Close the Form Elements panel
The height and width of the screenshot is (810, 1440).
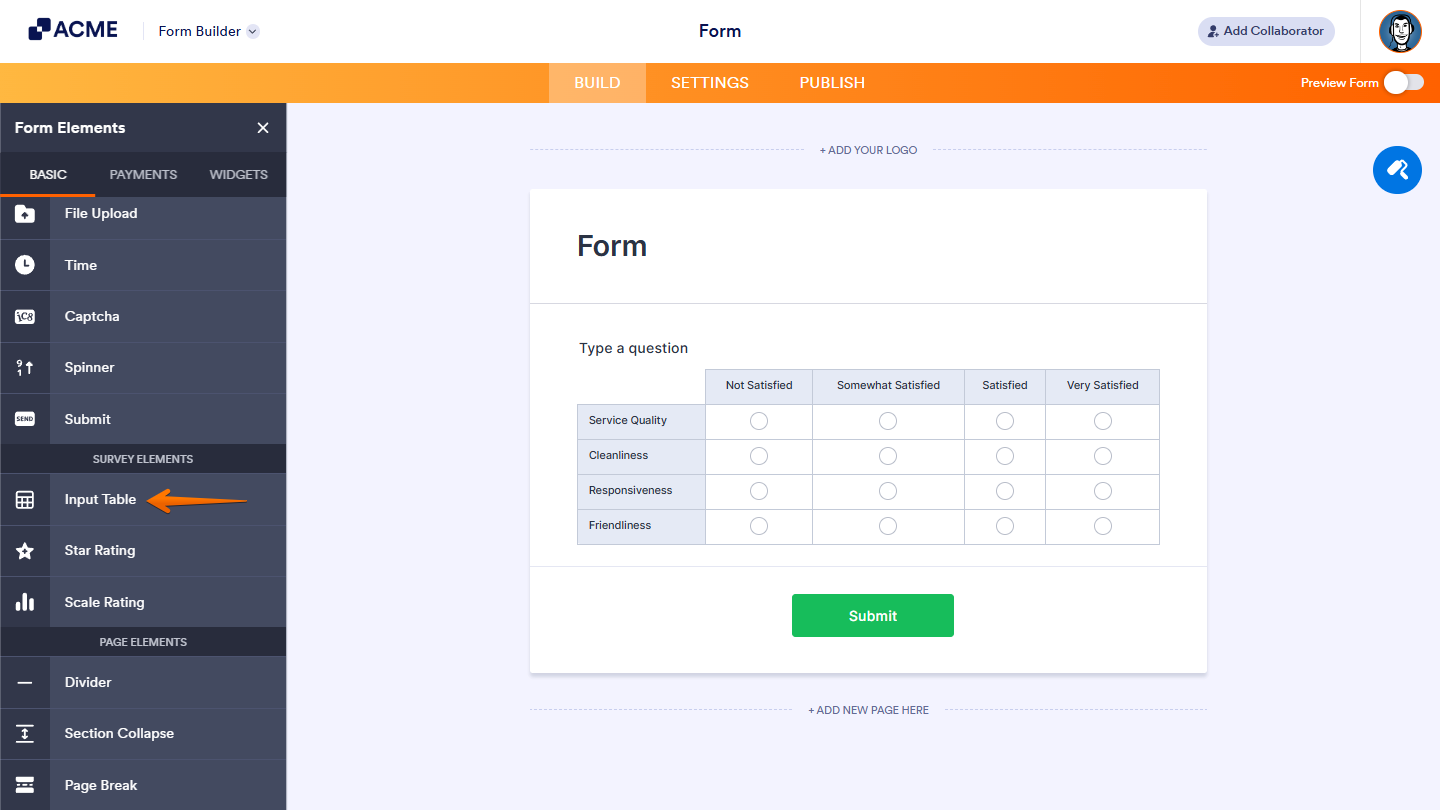(x=263, y=127)
